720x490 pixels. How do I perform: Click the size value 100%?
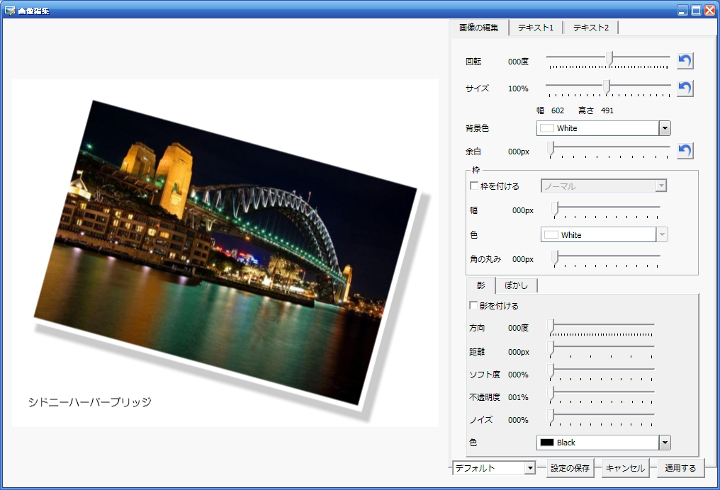pos(518,89)
